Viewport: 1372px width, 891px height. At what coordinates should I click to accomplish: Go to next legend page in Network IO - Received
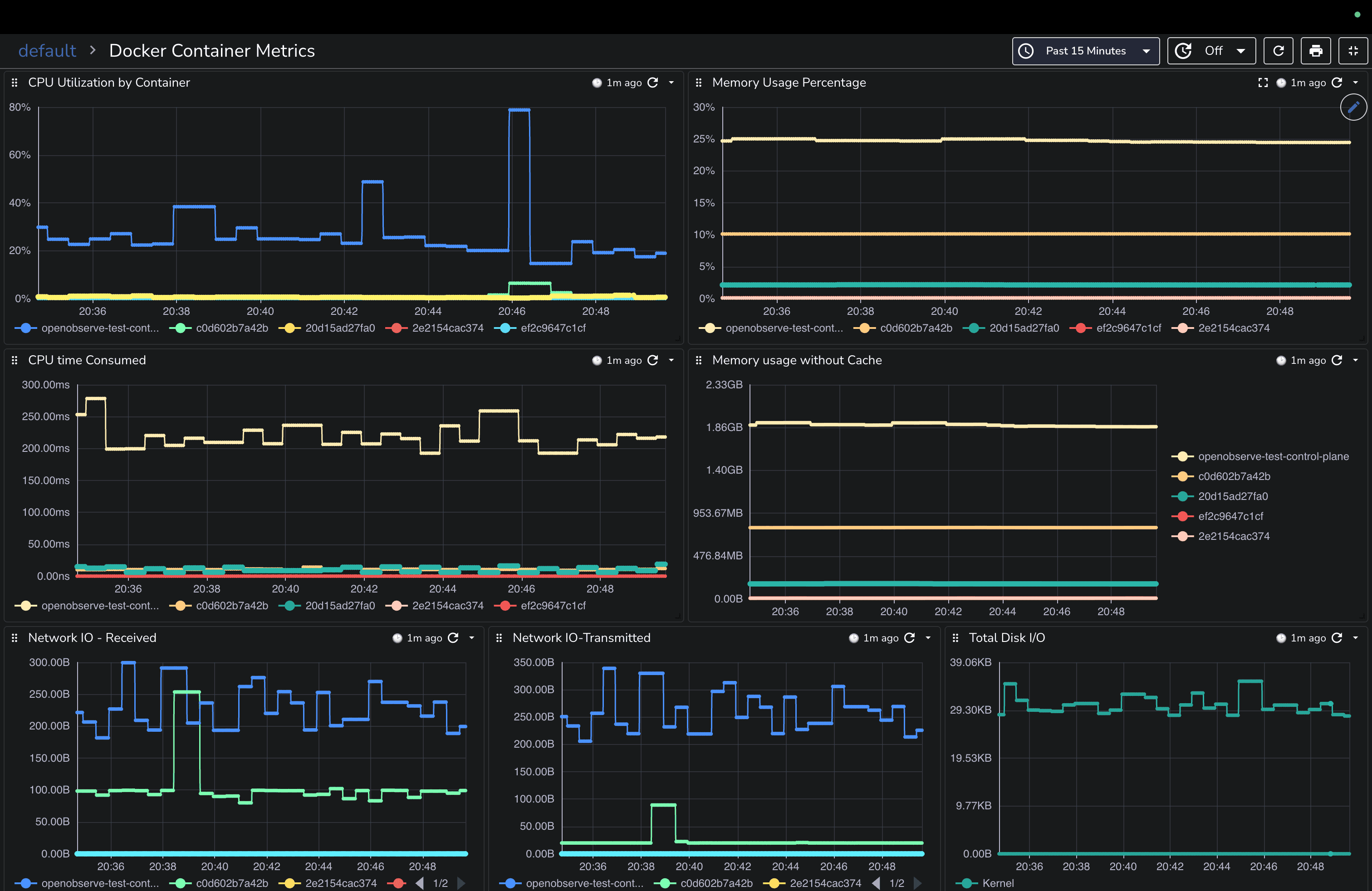tap(461, 883)
